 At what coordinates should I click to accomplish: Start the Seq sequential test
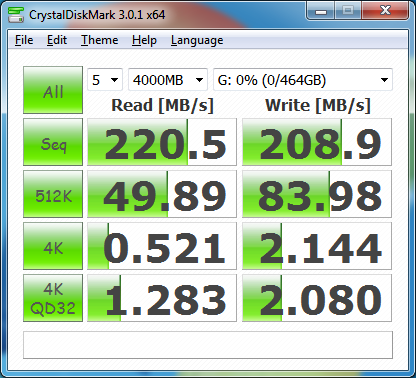click(x=53, y=142)
